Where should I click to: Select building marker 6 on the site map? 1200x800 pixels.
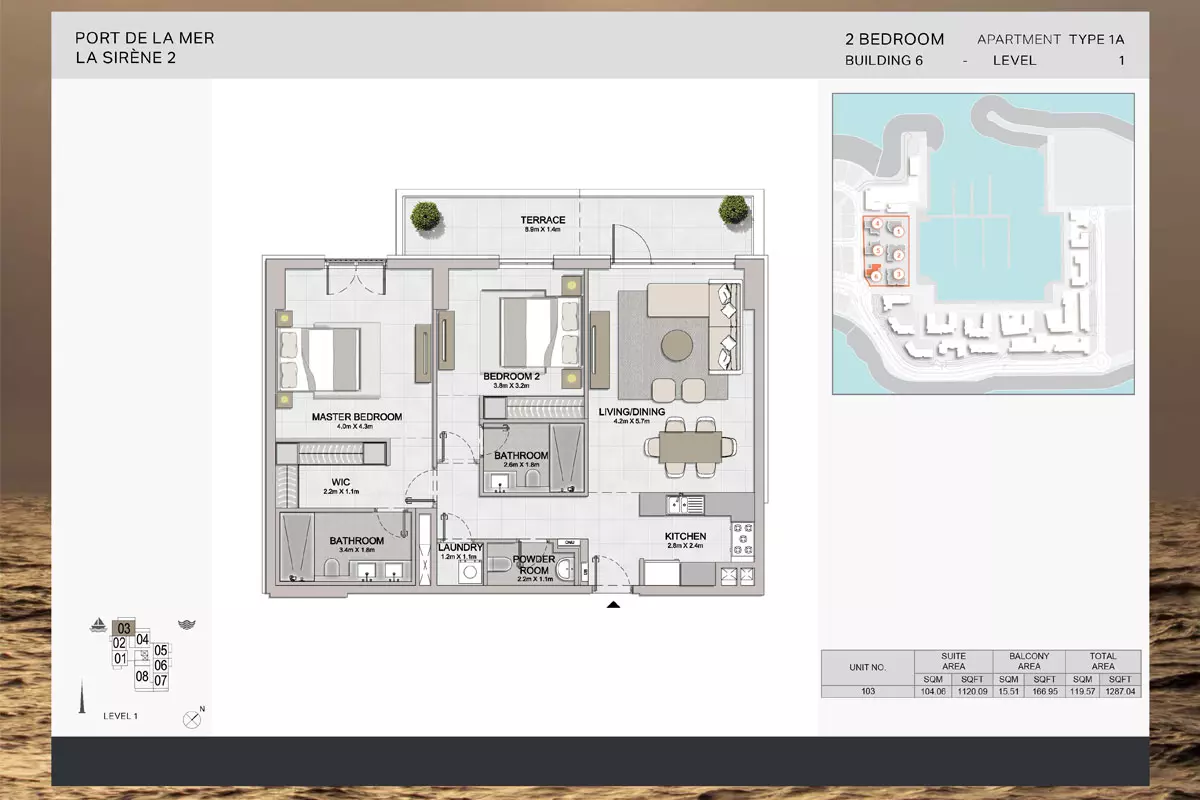click(x=876, y=275)
